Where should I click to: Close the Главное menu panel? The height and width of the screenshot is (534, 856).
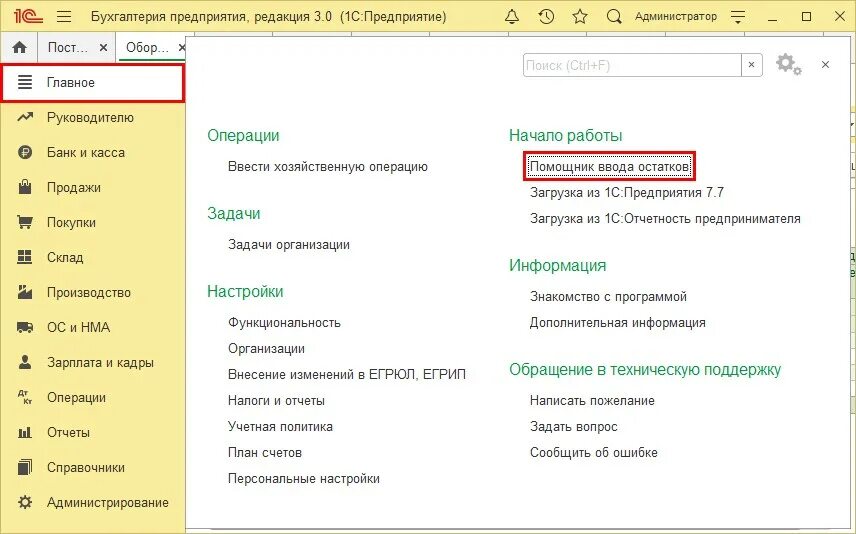[825, 64]
